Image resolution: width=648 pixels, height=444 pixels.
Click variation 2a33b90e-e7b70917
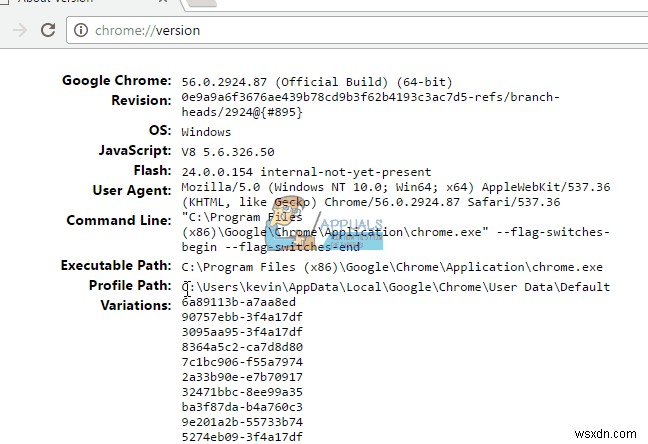tap(242, 377)
